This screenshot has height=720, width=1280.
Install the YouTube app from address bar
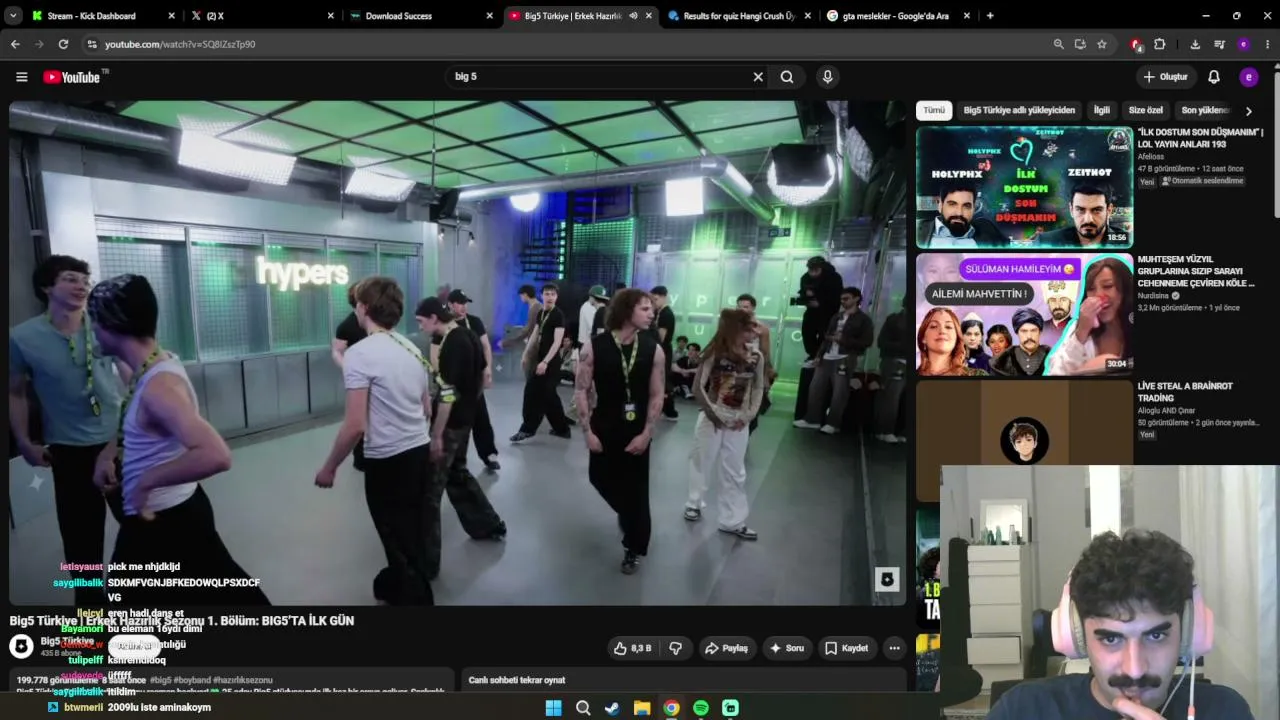click(1080, 44)
